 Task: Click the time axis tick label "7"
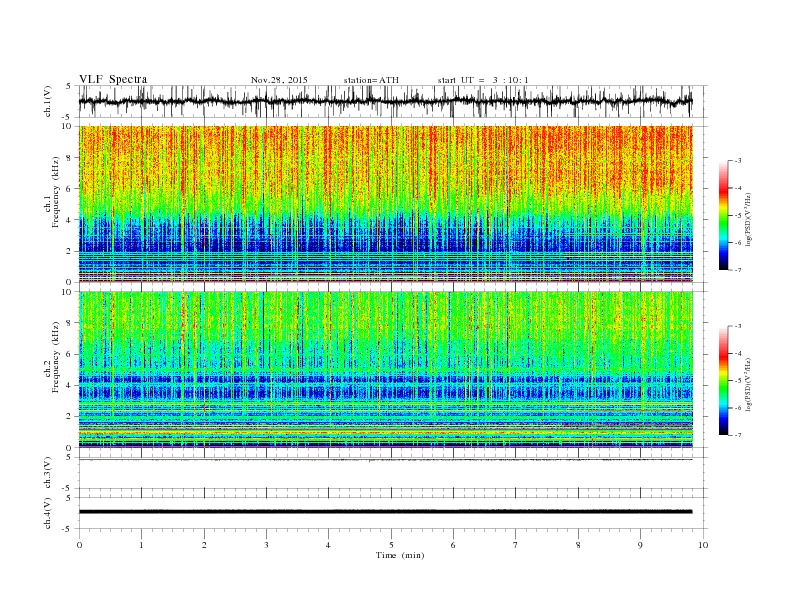pos(516,545)
